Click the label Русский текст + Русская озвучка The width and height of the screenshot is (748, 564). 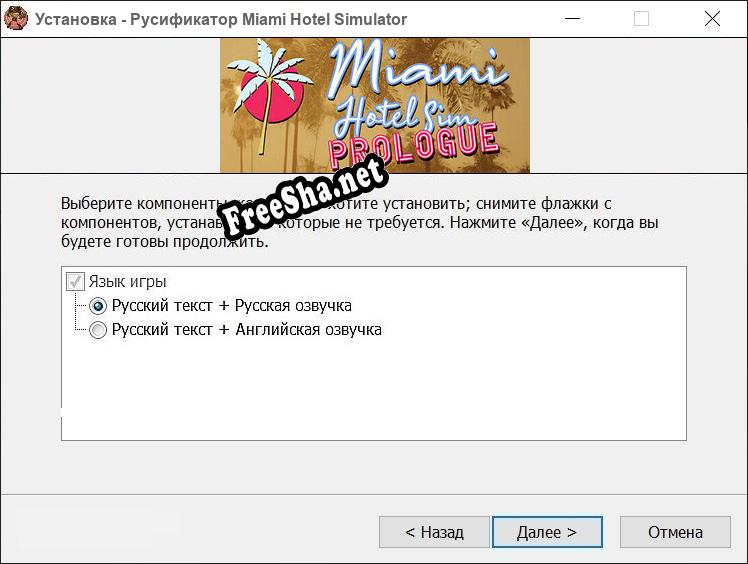(232, 306)
